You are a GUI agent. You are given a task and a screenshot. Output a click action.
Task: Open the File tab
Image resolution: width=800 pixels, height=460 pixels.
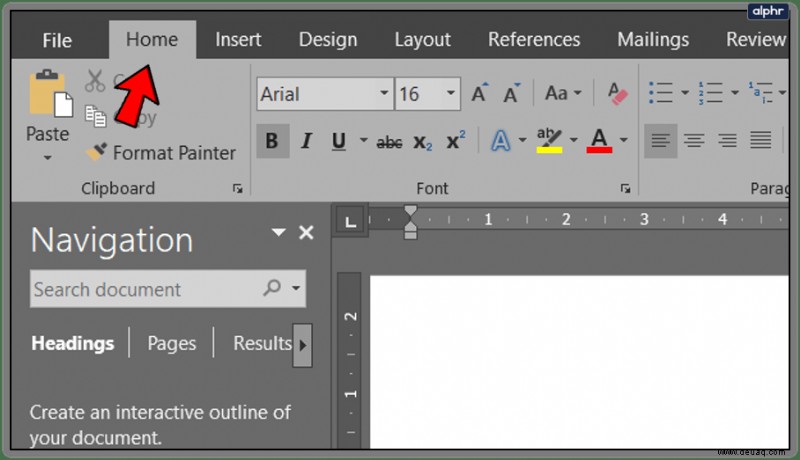(x=57, y=40)
